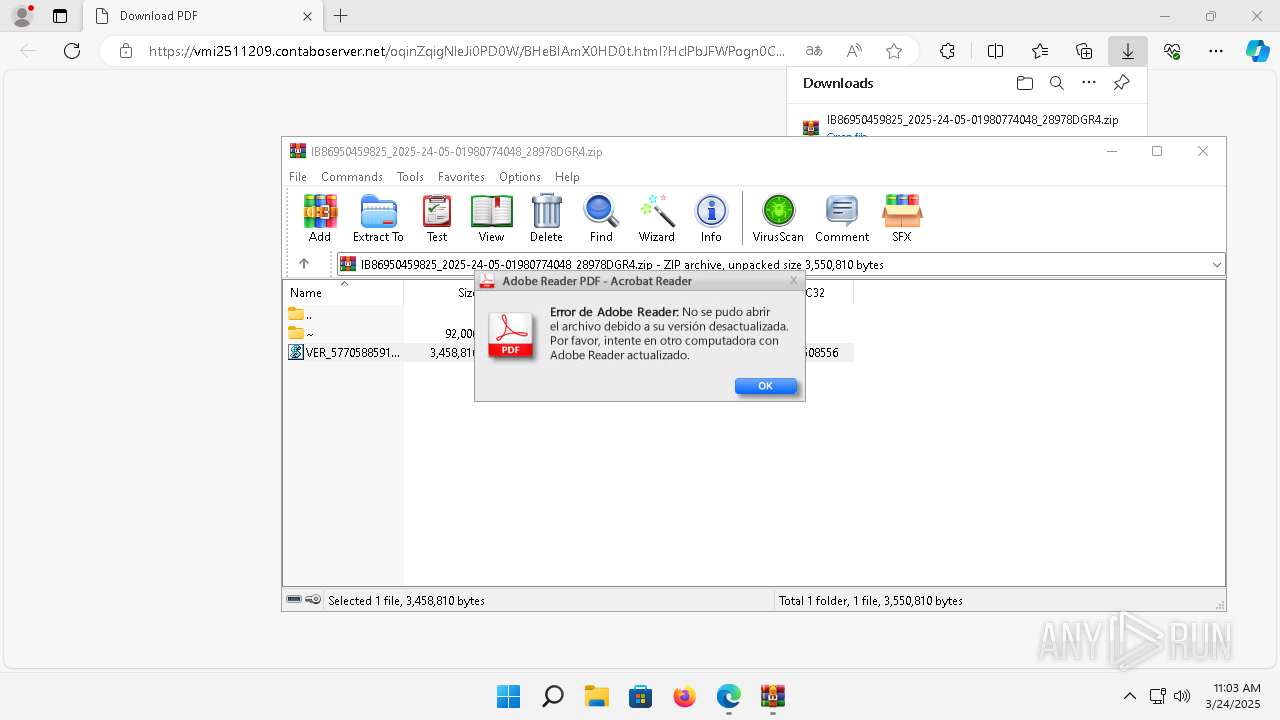Screen dimensions: 1280x720
Task: Open Extract To in WinRAR toolbar
Action: coord(378,218)
